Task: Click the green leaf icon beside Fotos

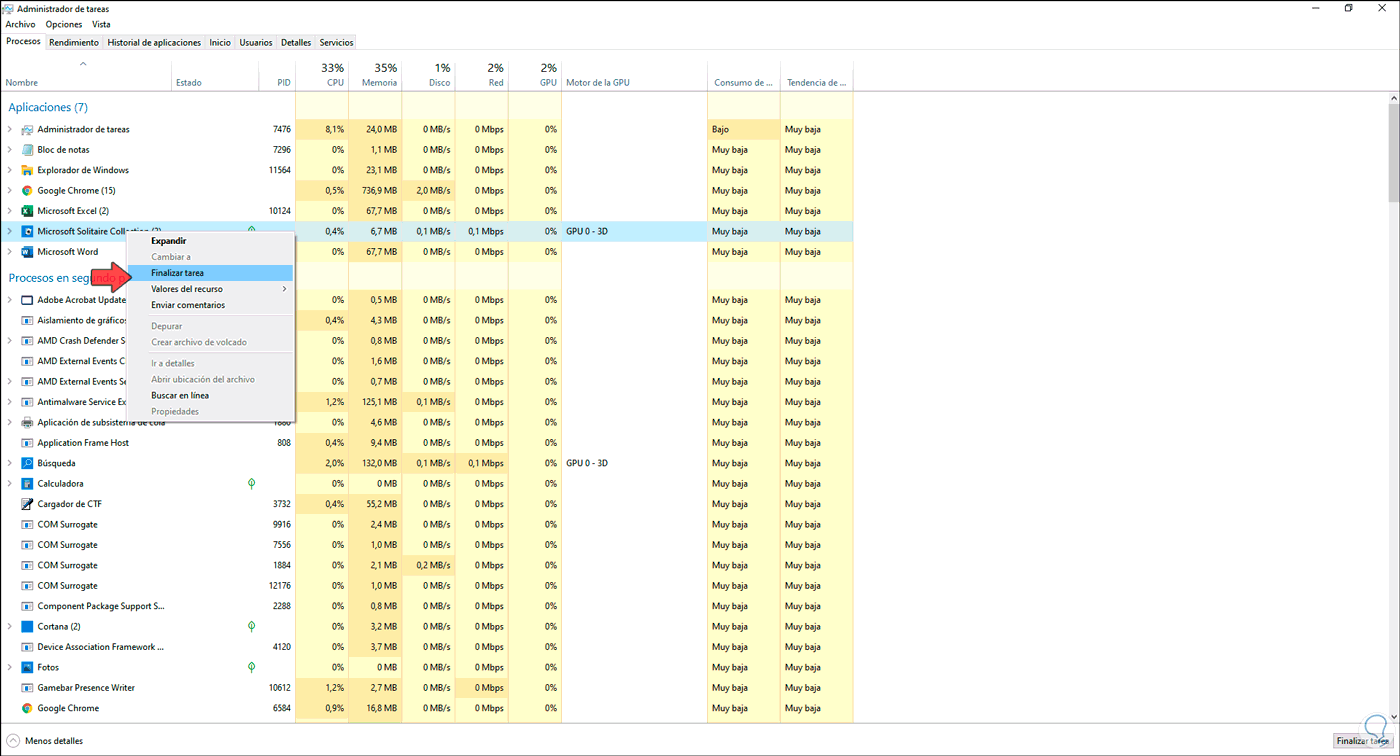Action: (x=251, y=667)
